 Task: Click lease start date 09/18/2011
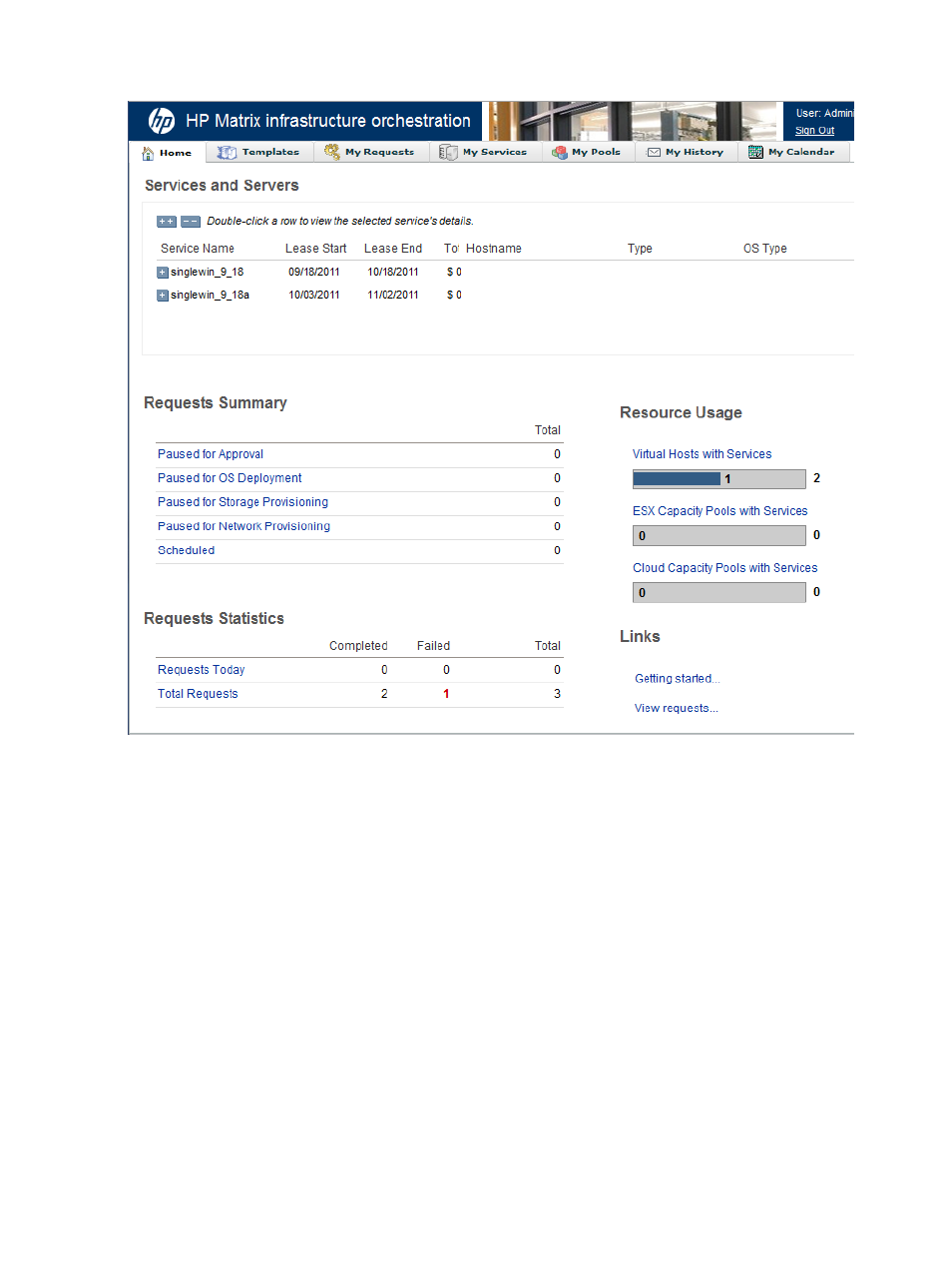tap(314, 273)
